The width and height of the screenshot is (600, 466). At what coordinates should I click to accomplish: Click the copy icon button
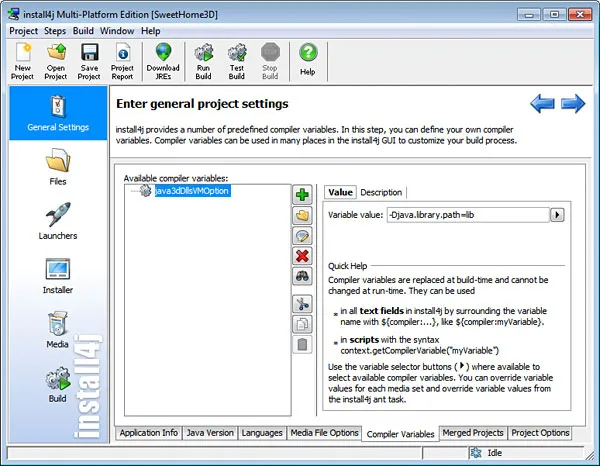click(302, 324)
